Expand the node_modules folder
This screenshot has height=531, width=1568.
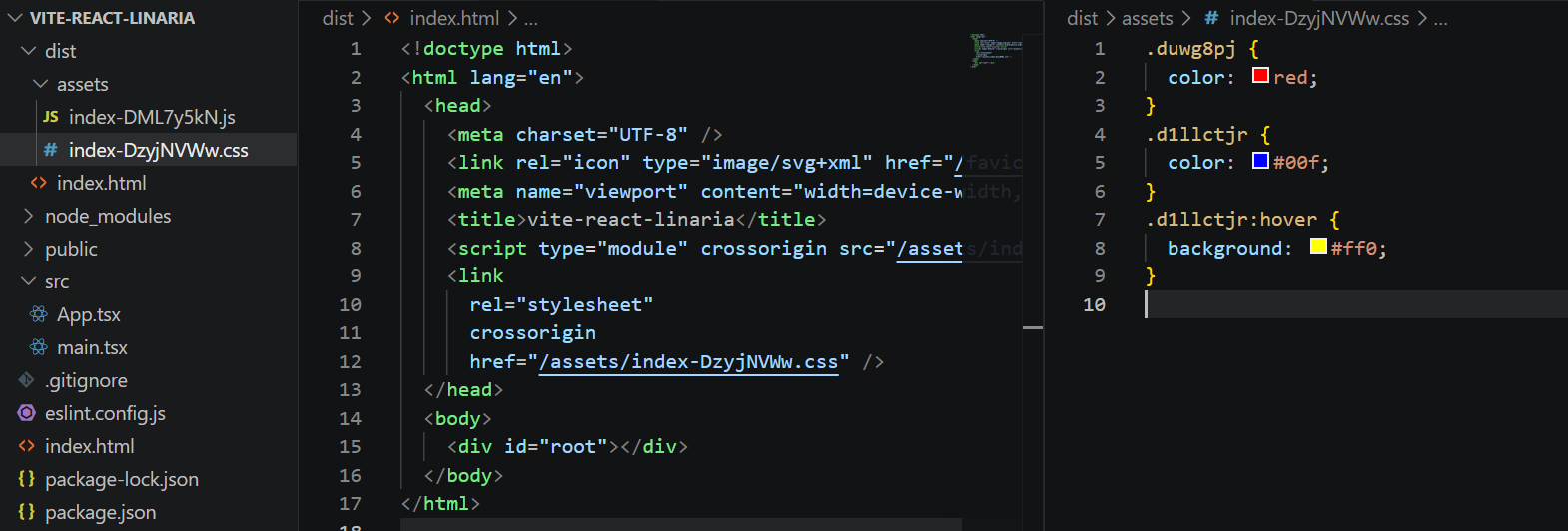(29, 216)
